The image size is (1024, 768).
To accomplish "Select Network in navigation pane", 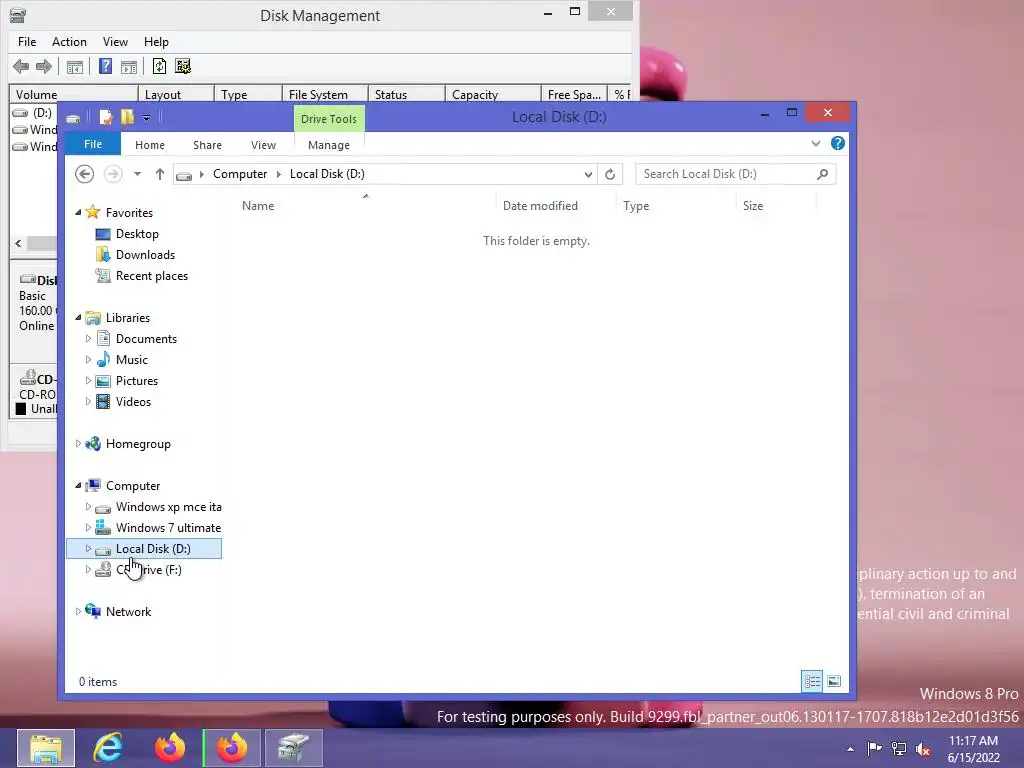I will [128, 612].
